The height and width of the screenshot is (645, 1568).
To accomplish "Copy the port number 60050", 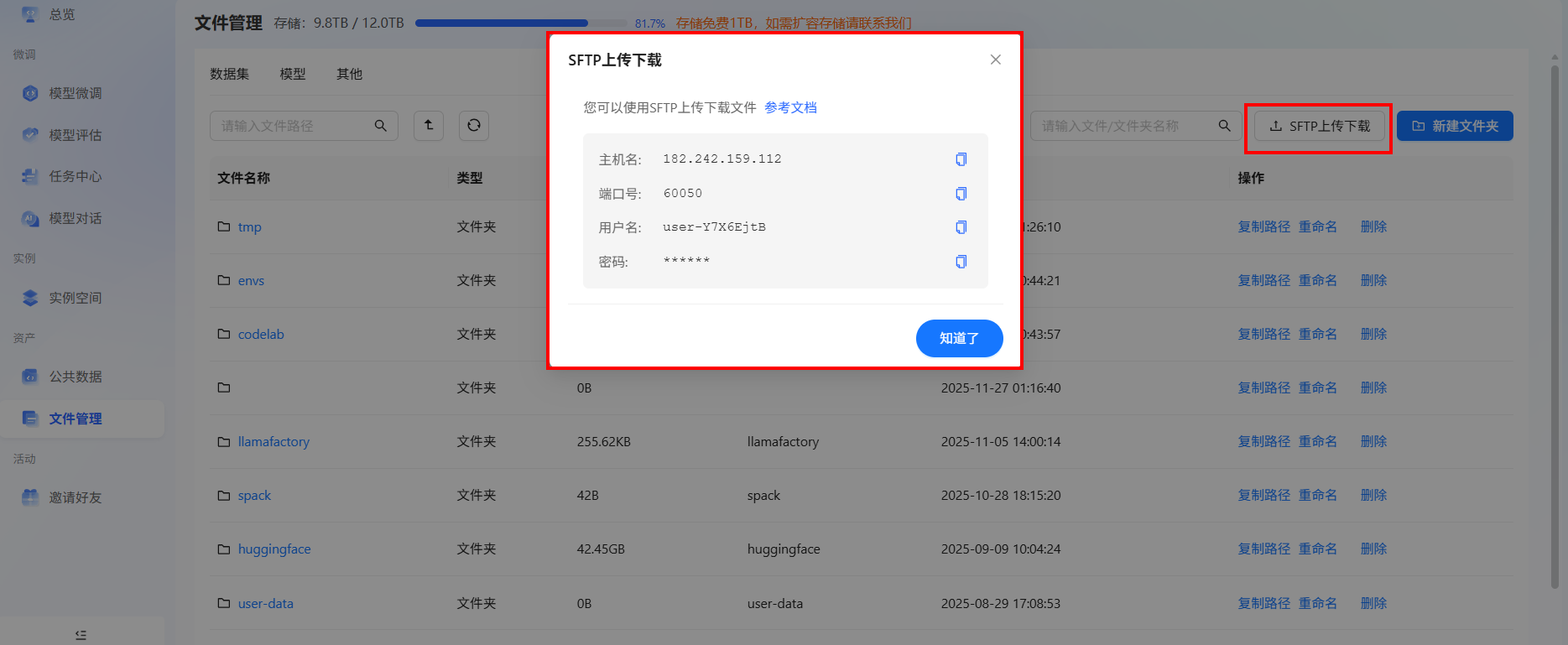I will coord(961,194).
